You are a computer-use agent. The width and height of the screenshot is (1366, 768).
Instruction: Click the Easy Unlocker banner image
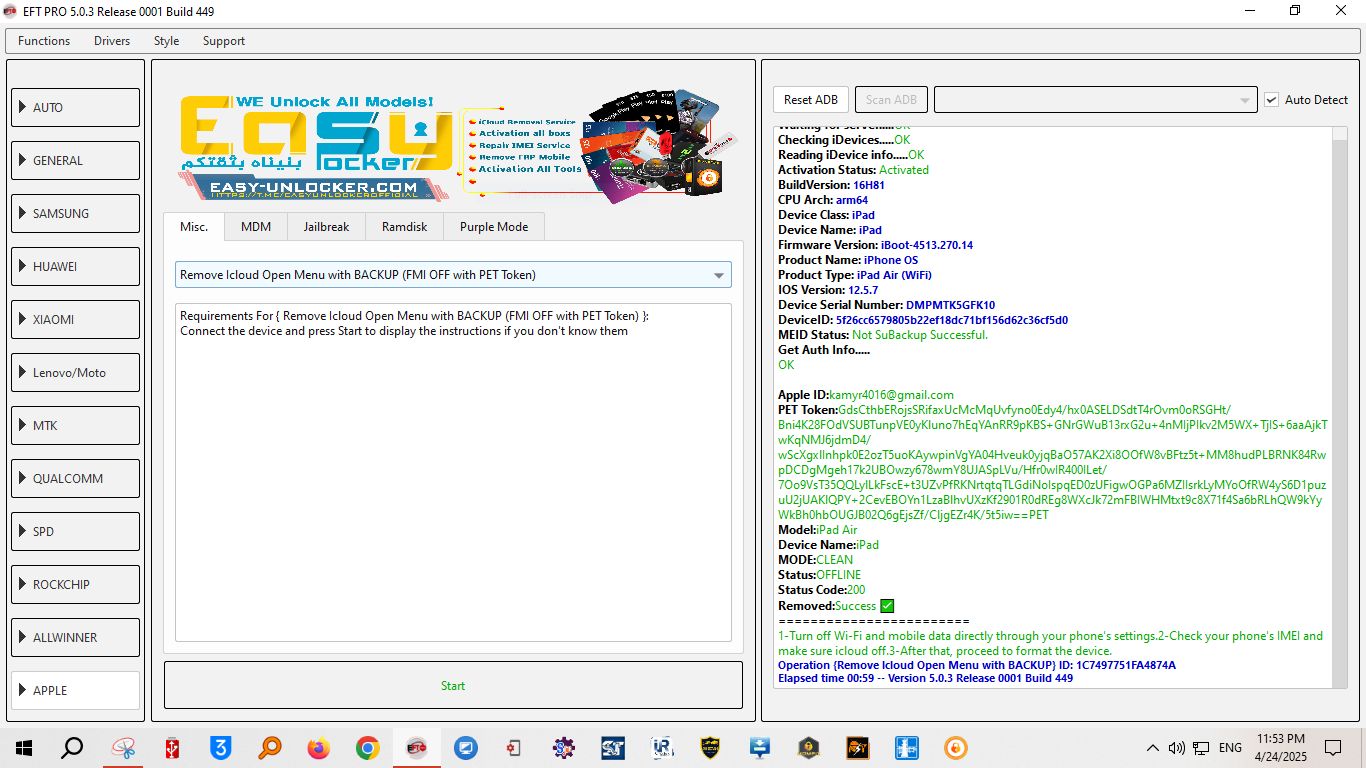458,146
